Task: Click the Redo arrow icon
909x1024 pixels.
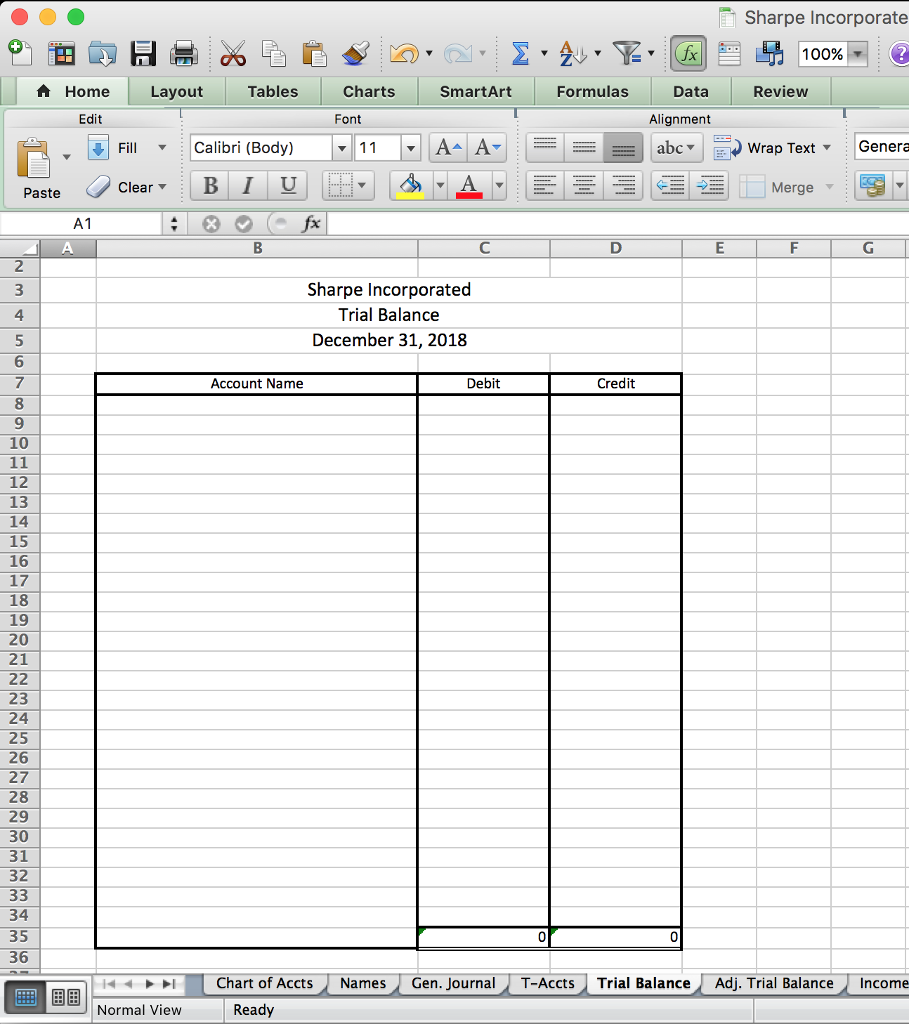Action: click(458, 54)
